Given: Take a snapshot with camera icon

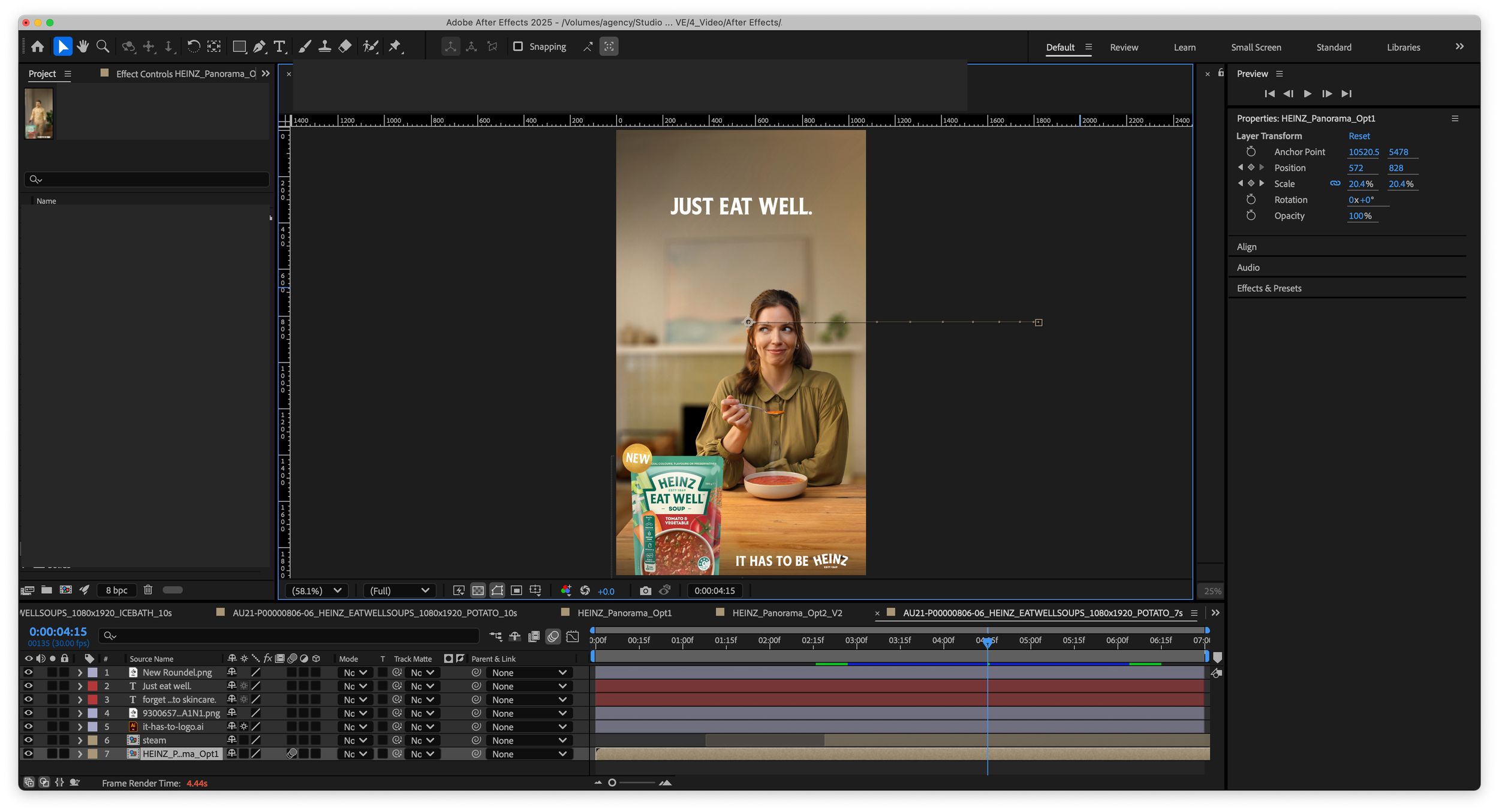Looking at the screenshot, I should [645, 591].
